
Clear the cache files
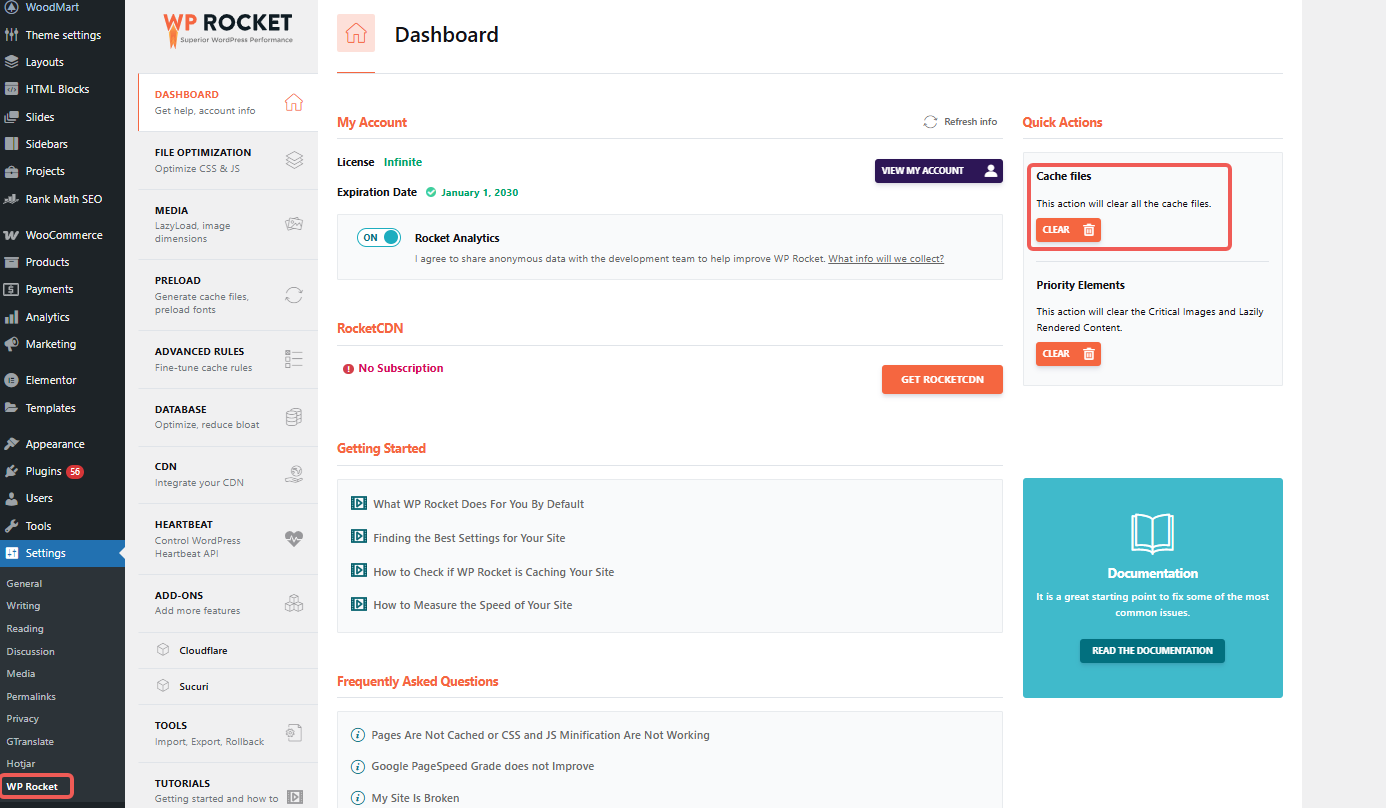1068,230
